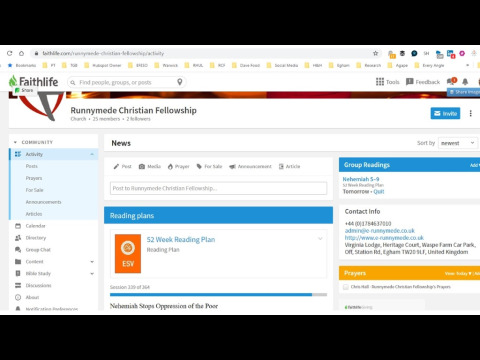Click the blue Invite button
The image size is (480, 360).
[x=445, y=113]
